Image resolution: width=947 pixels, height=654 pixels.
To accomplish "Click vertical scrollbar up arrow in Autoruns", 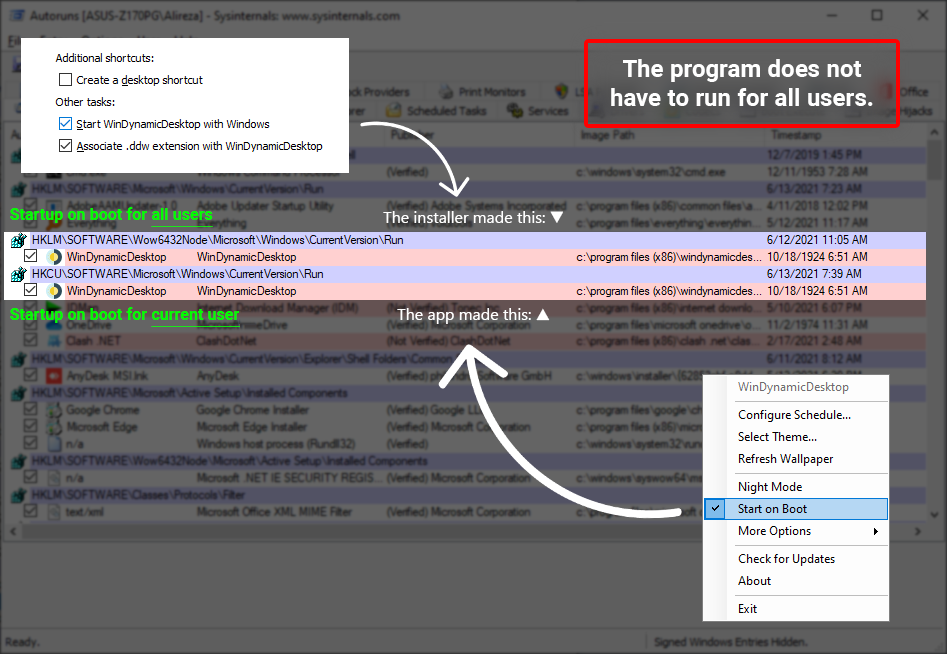I will point(934,133).
